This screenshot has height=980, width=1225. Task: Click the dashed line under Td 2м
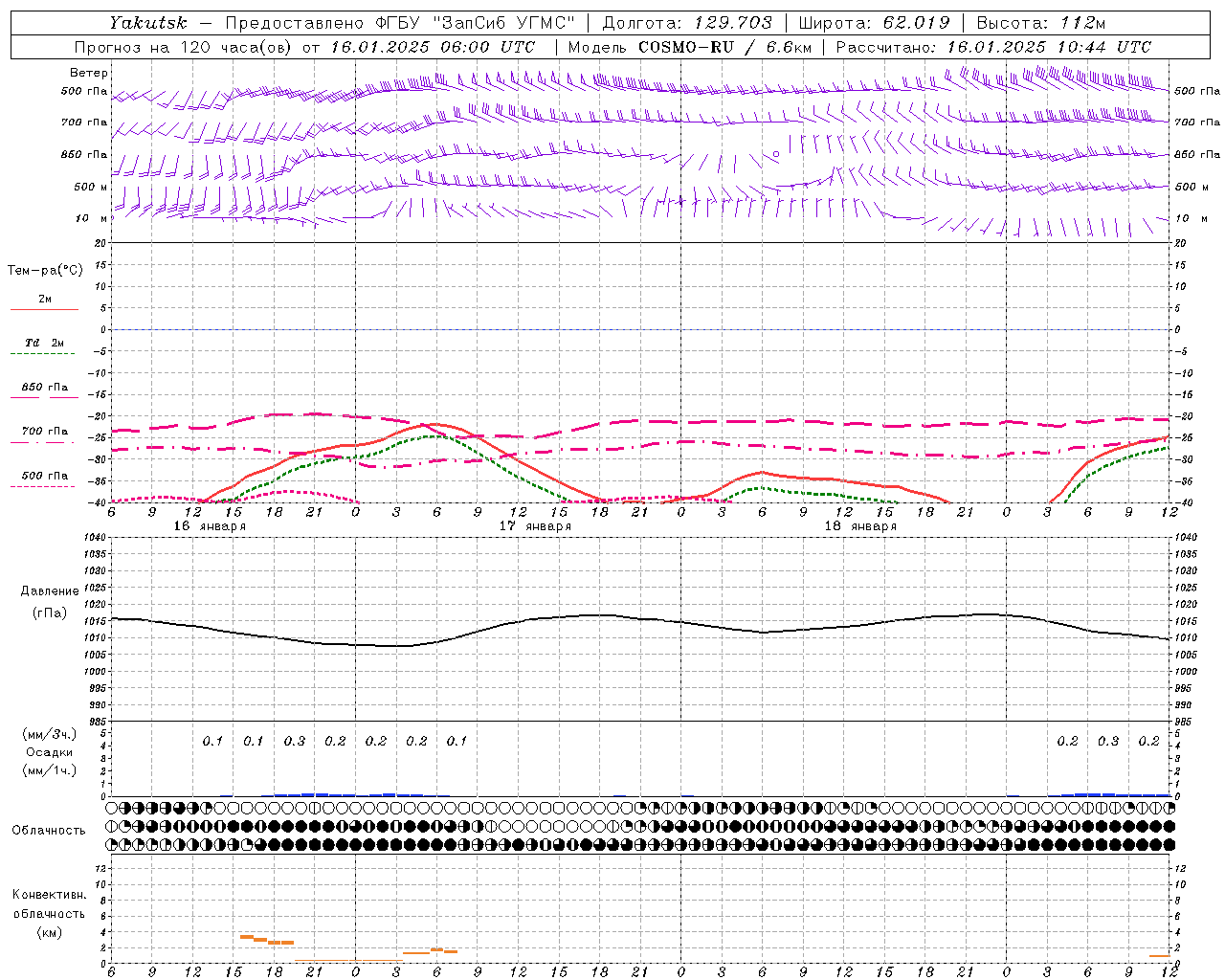(44, 354)
